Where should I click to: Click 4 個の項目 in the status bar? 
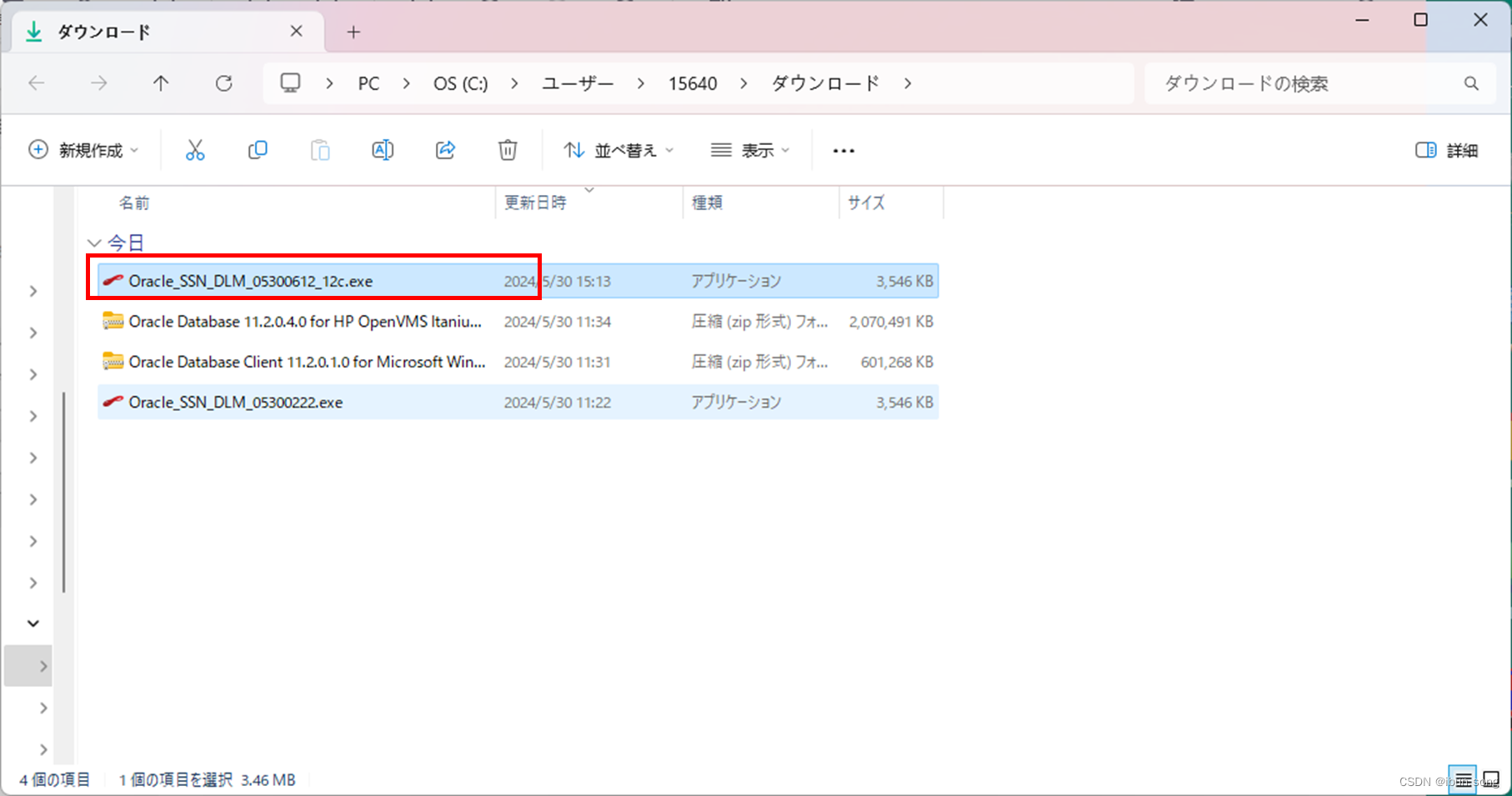(x=54, y=780)
